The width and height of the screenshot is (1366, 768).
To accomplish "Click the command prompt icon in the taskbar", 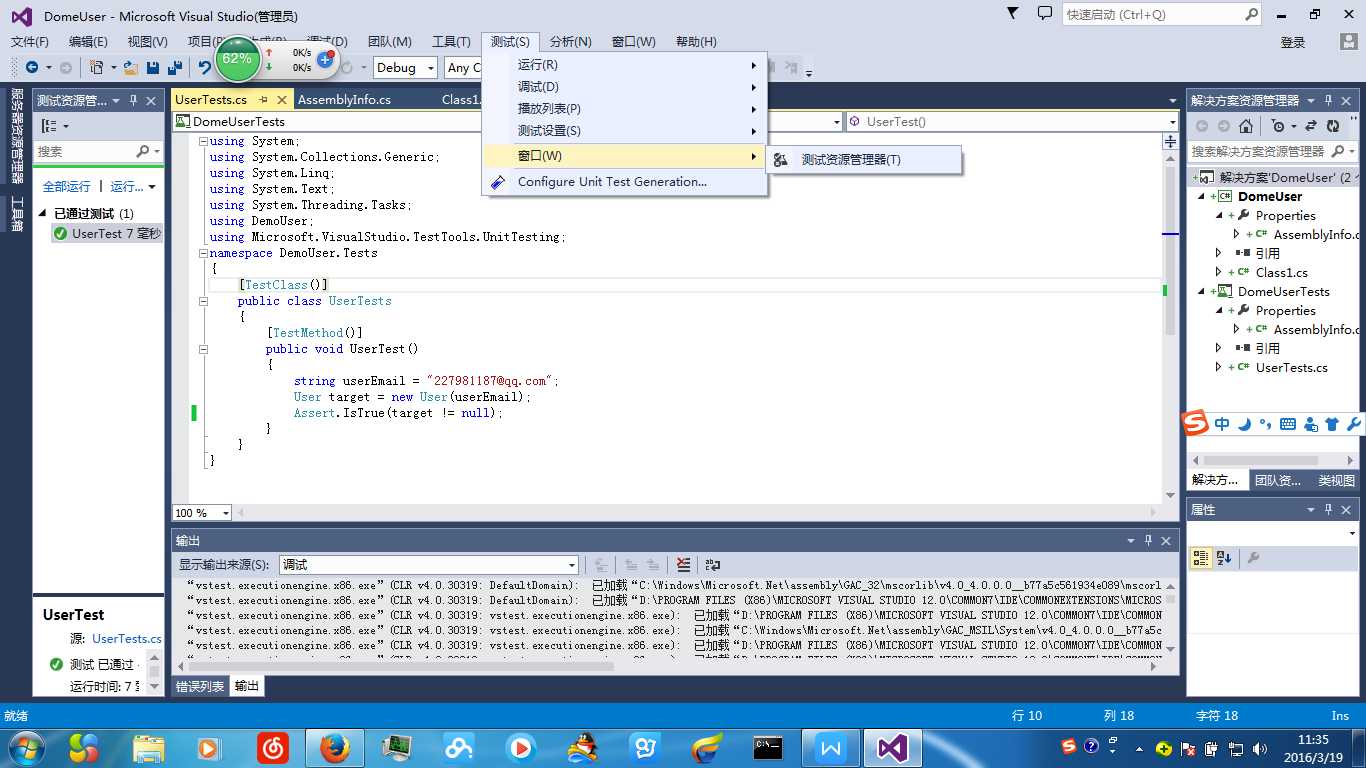I will pyautogui.click(x=767, y=747).
